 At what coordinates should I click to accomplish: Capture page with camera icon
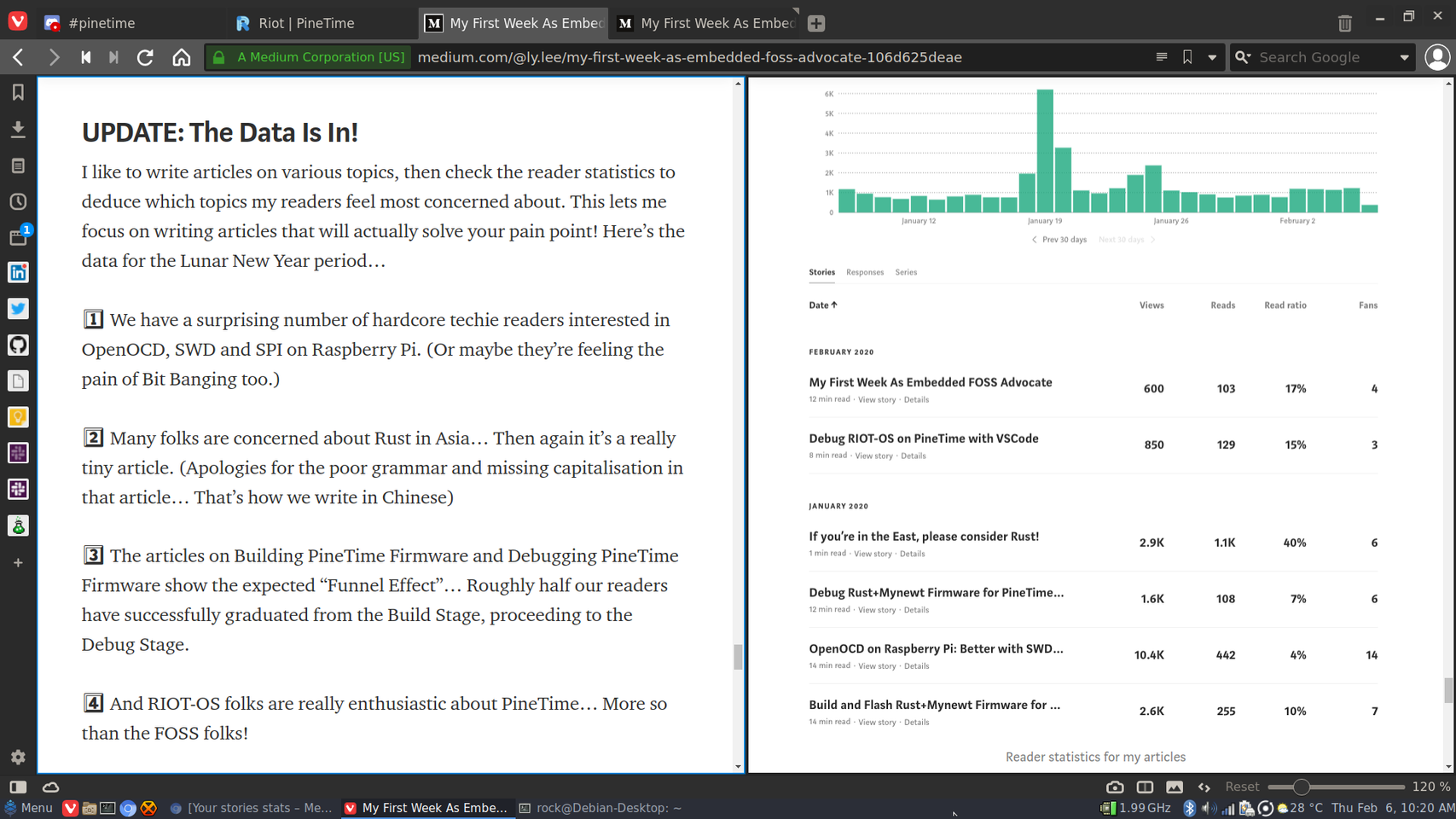tap(1114, 787)
